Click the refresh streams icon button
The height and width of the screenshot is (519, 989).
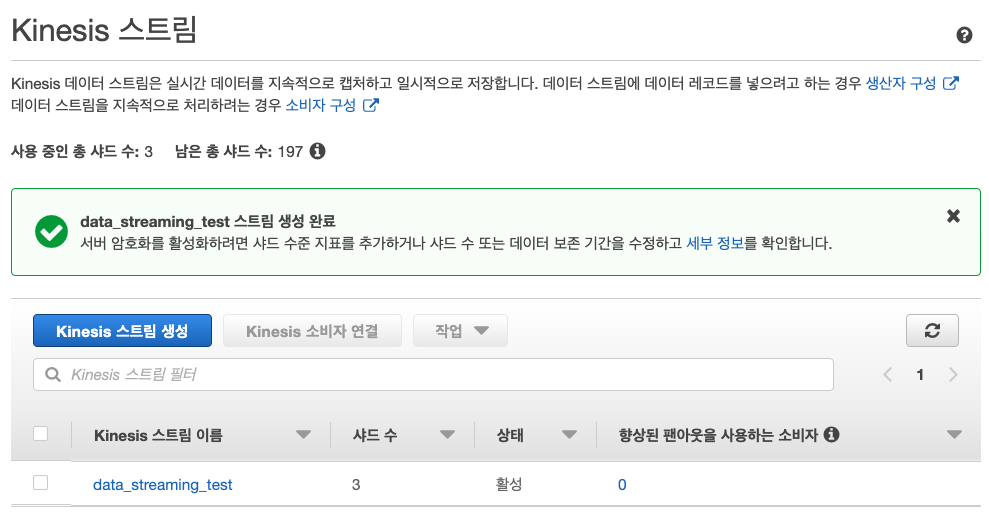coord(932,330)
